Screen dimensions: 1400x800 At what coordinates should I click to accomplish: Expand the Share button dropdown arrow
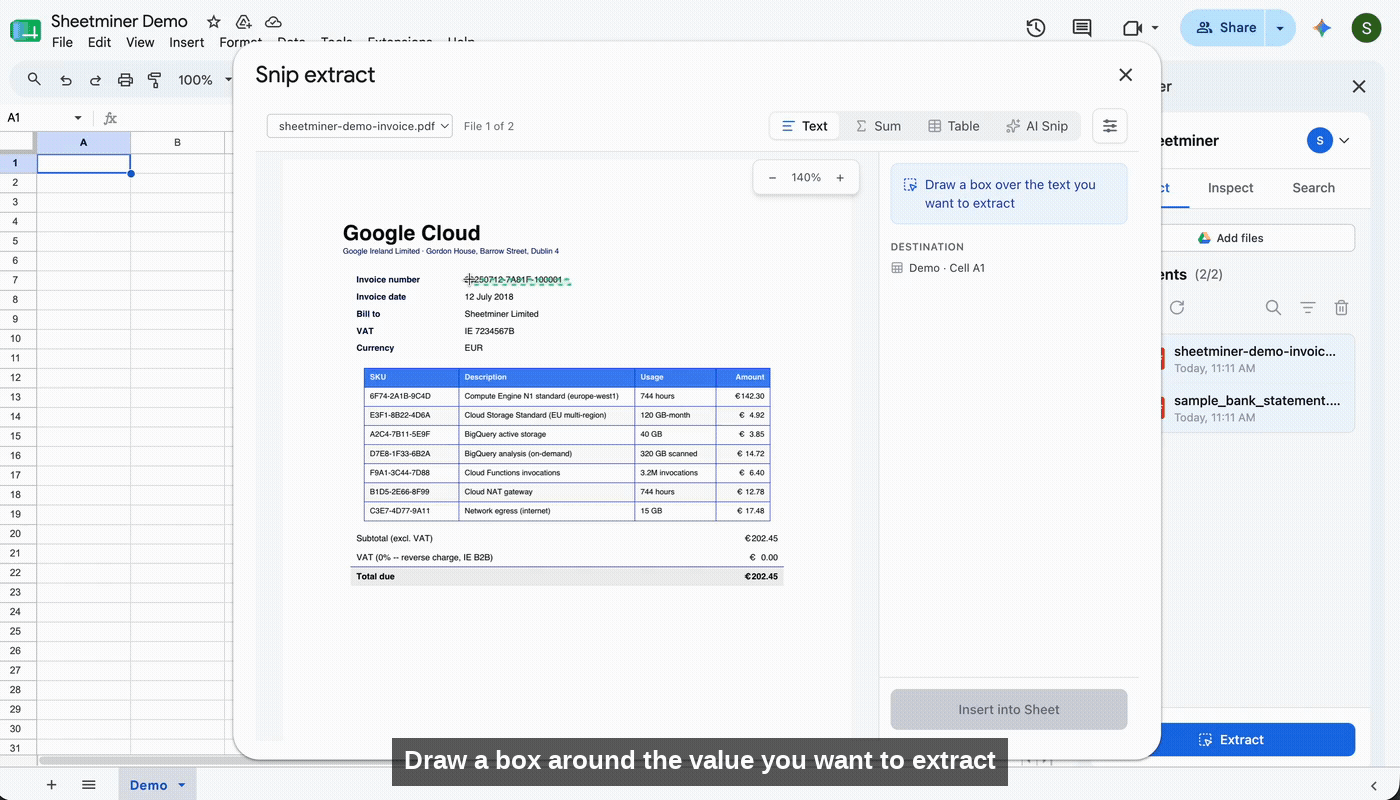click(1280, 28)
